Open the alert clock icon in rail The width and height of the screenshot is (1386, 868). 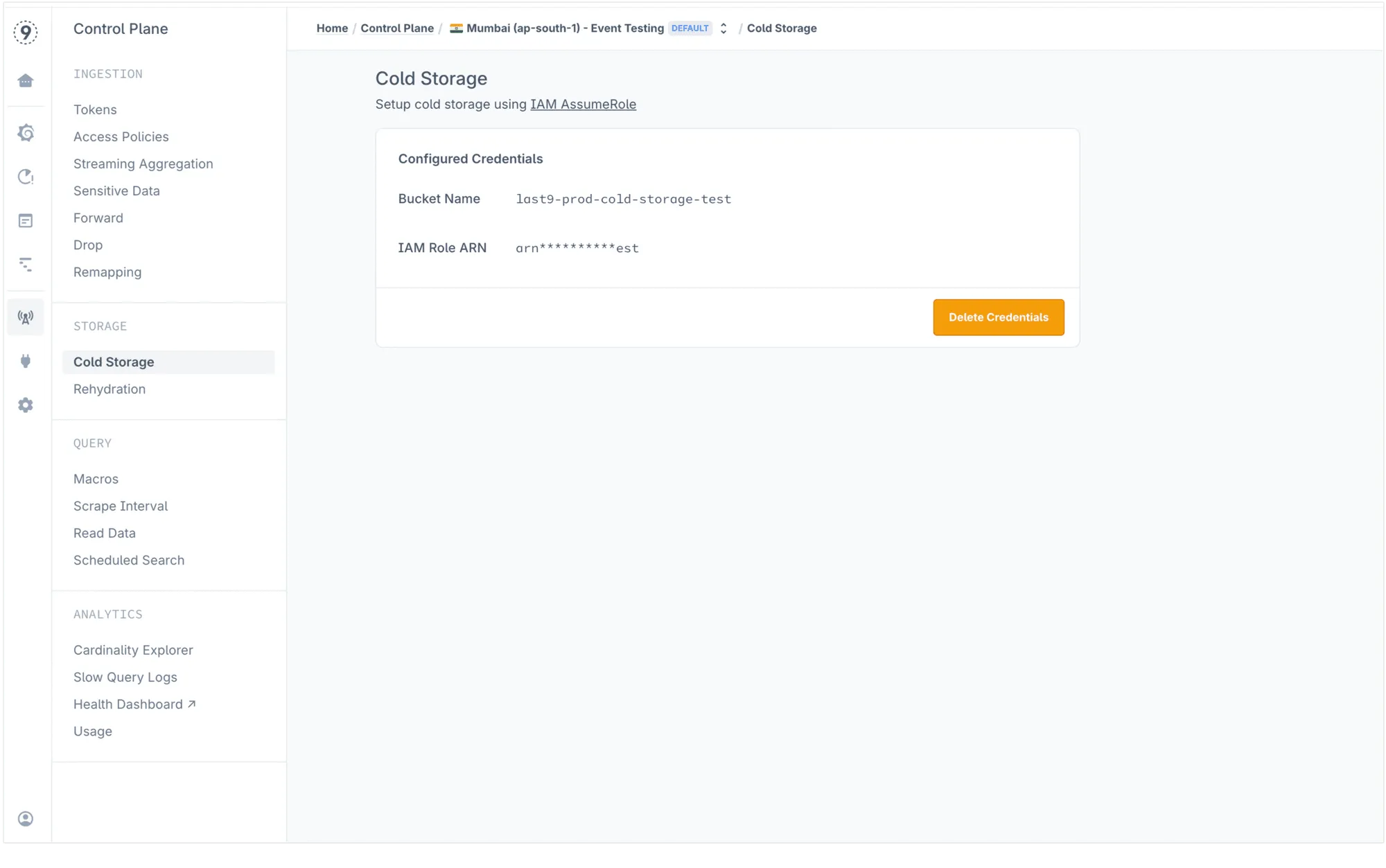26,177
